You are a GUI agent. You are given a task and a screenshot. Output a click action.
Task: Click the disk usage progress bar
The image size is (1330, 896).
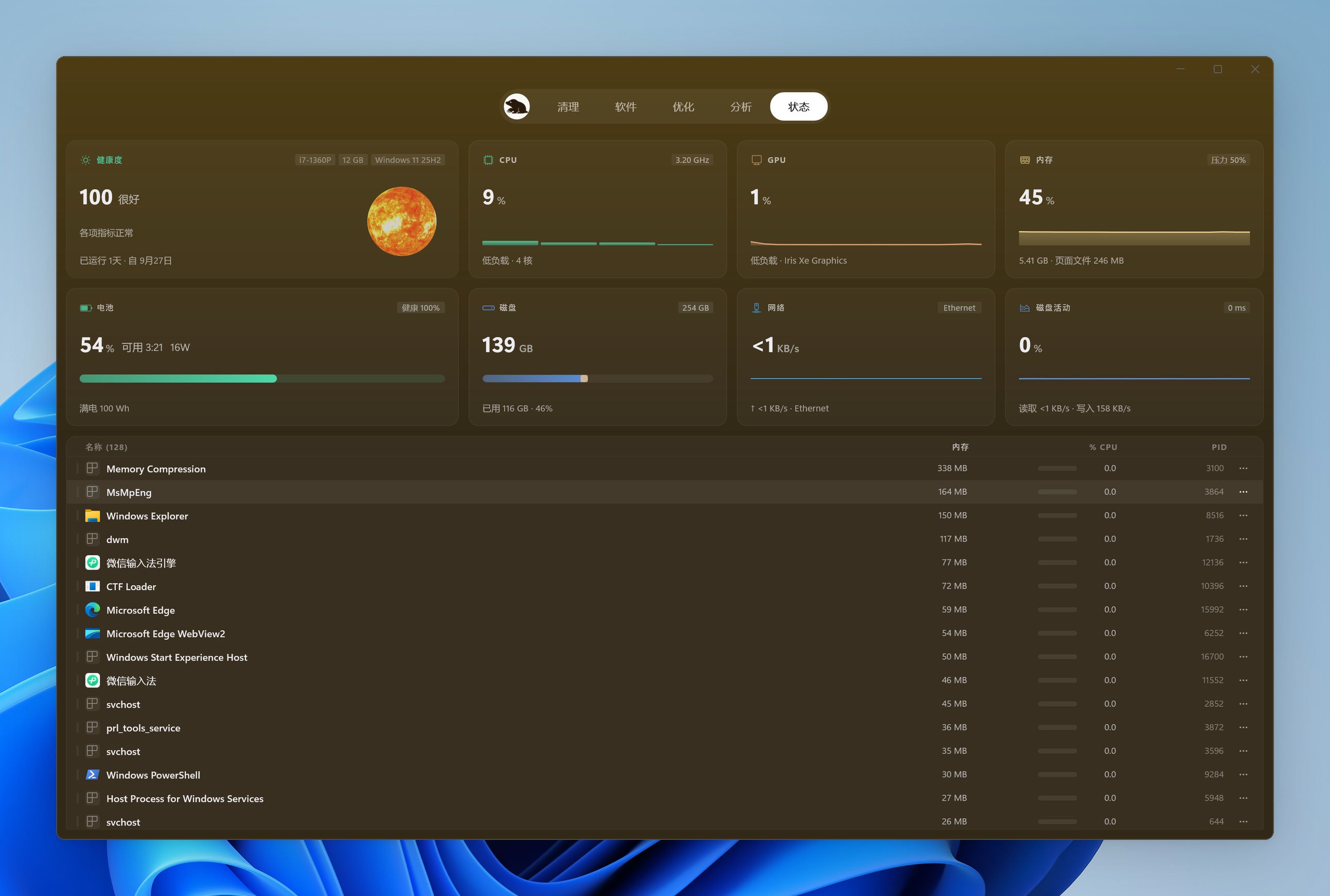(x=597, y=378)
